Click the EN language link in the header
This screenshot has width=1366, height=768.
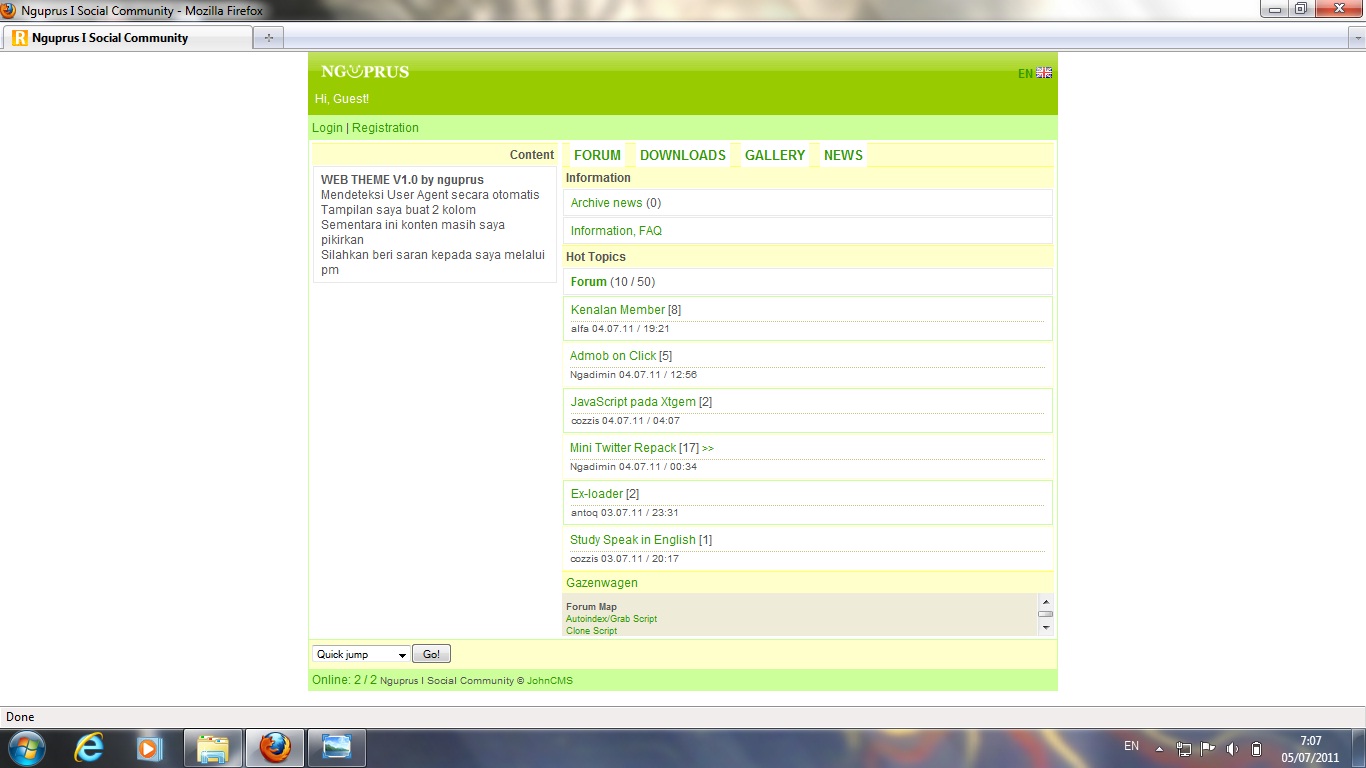tap(1025, 73)
